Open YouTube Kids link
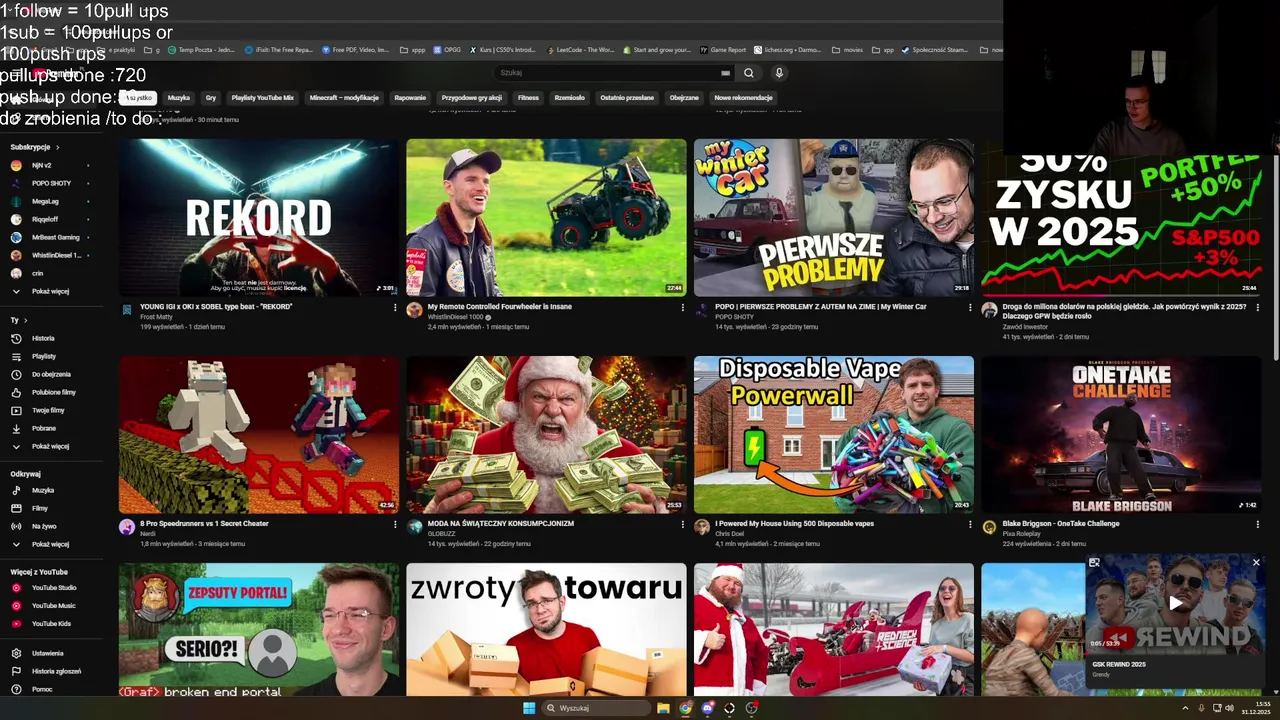This screenshot has width=1280, height=720. pyautogui.click(x=51, y=624)
